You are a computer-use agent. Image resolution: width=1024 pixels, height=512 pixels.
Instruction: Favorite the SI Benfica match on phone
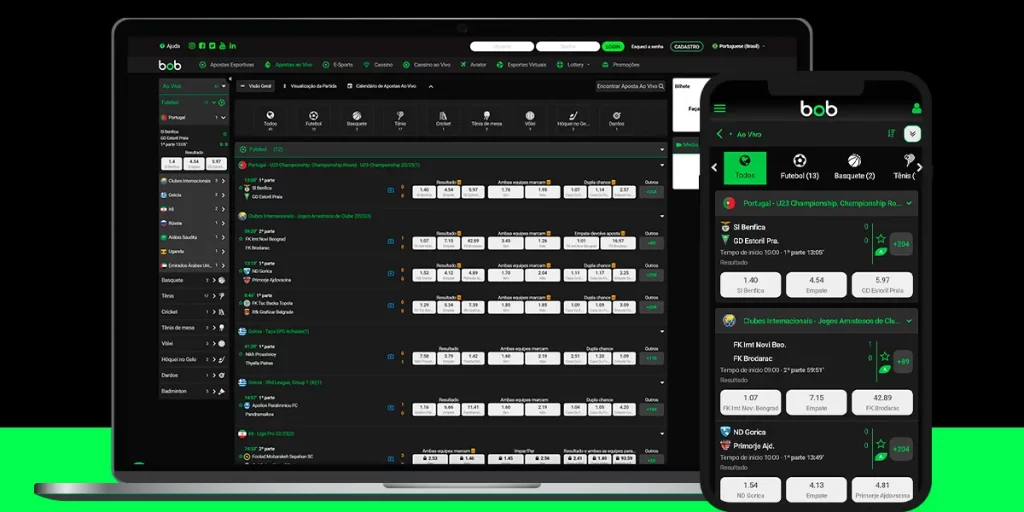click(881, 238)
